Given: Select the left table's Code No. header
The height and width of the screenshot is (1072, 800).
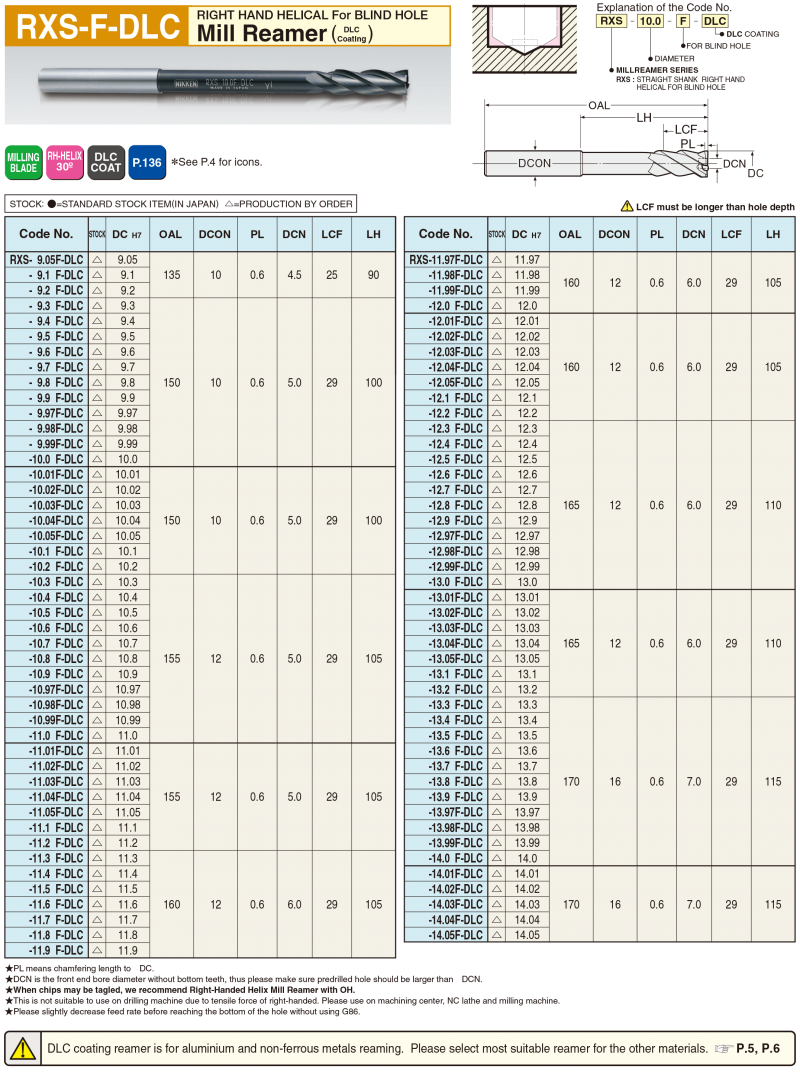Looking at the screenshot, I should click(x=46, y=234).
